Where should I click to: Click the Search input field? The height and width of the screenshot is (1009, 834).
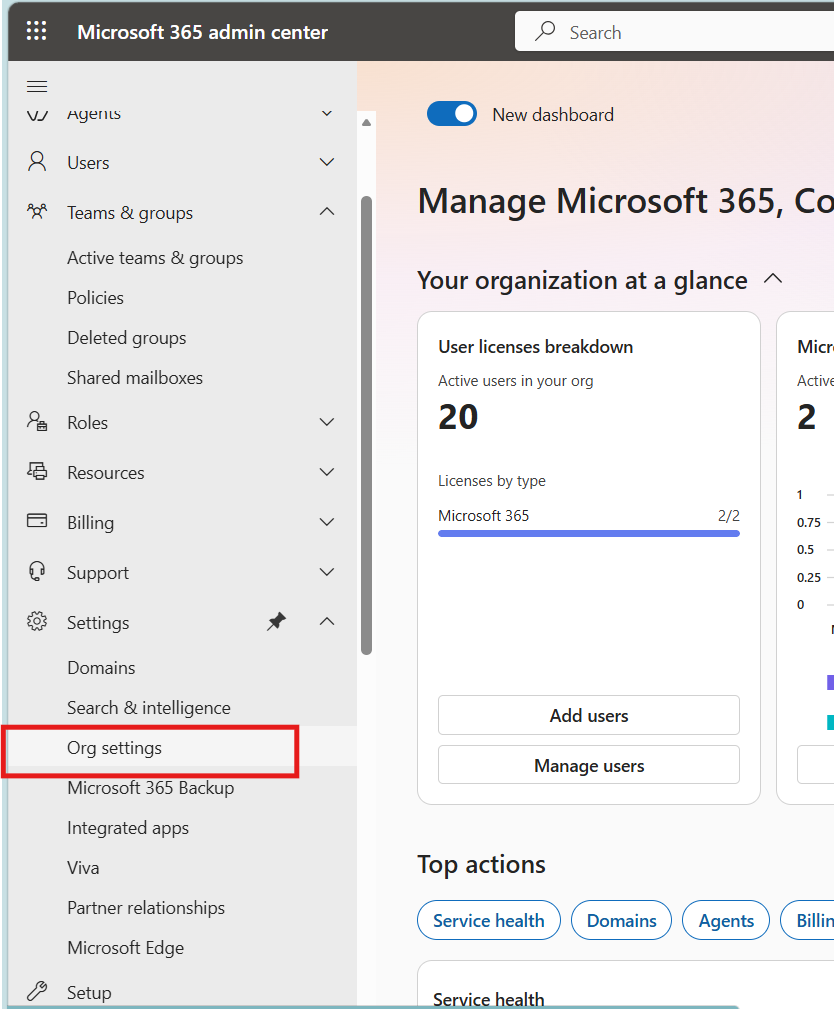(x=674, y=31)
